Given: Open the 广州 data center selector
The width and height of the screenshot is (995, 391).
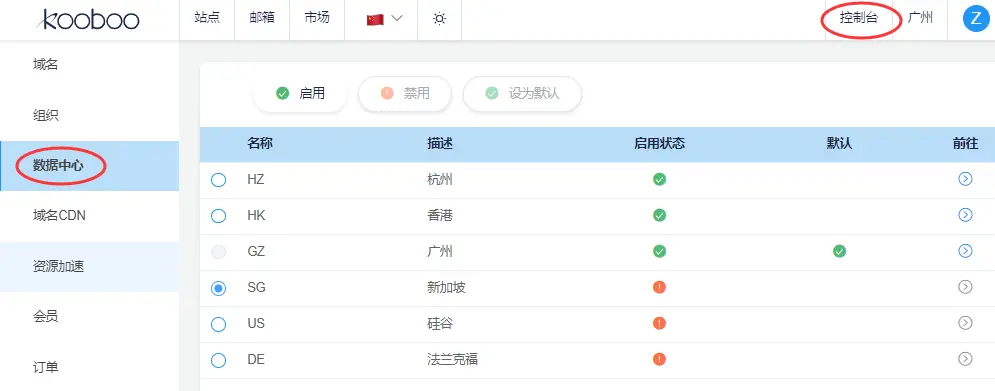Looking at the screenshot, I should pyautogui.click(x=920, y=18).
